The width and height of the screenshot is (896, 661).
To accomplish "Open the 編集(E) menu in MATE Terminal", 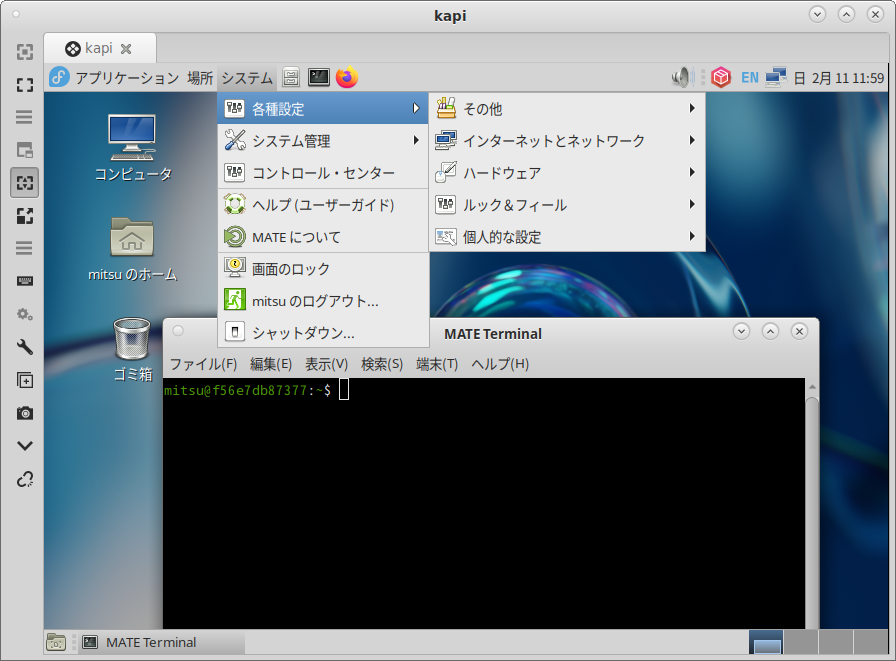I will point(271,364).
